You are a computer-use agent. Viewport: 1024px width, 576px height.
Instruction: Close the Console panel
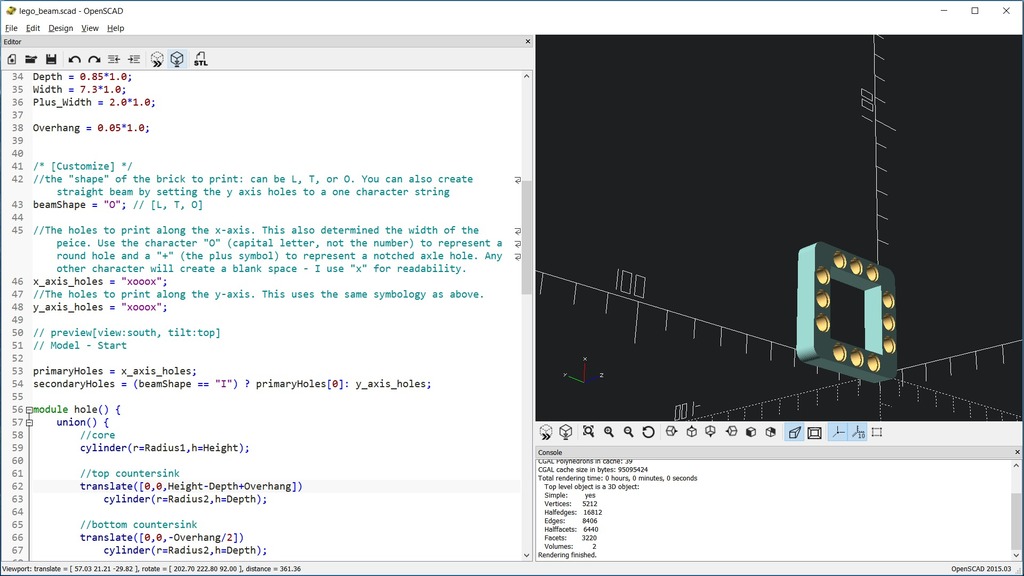click(x=1016, y=452)
